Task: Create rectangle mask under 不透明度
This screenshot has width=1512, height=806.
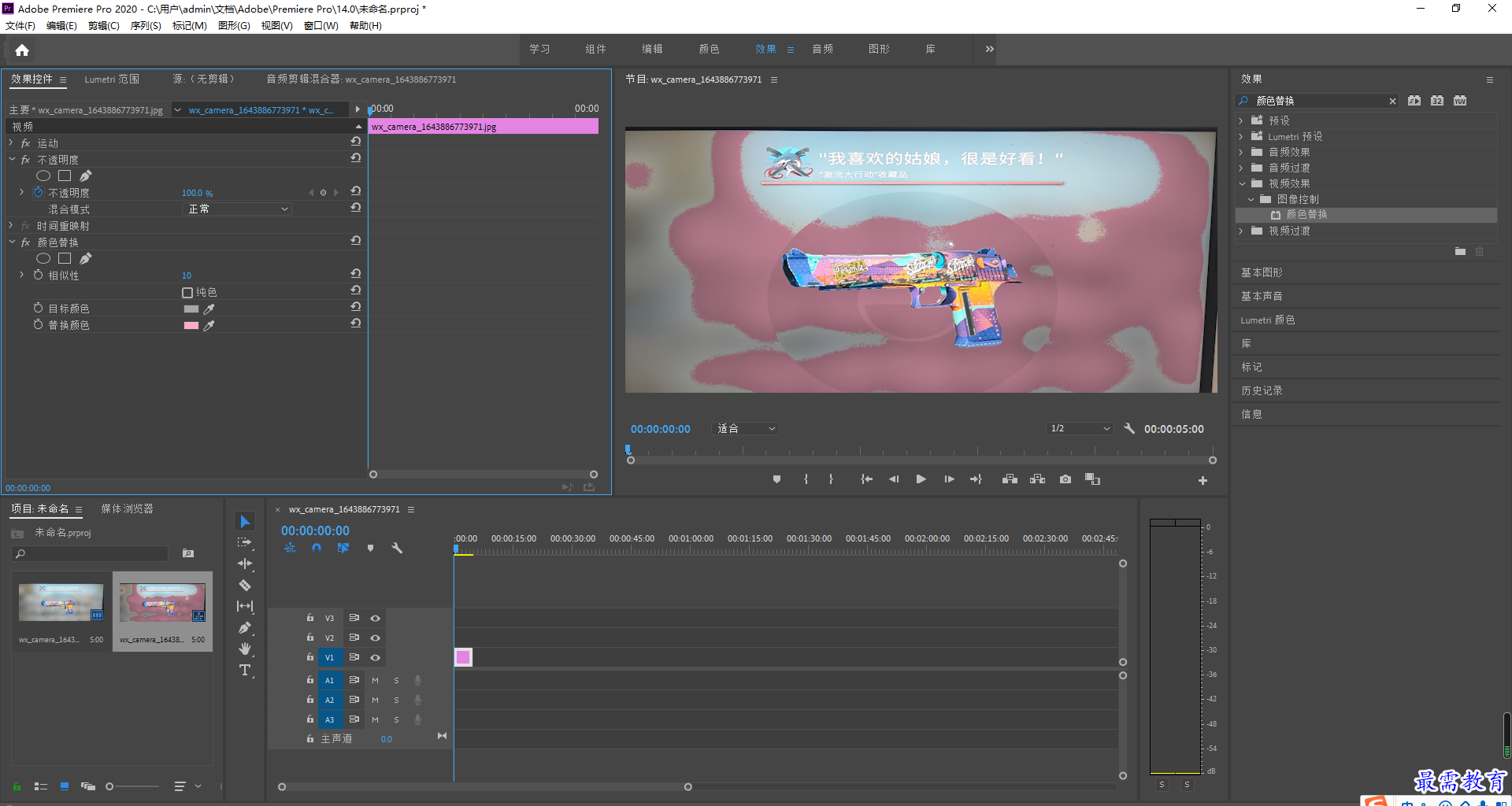Action: click(x=65, y=176)
